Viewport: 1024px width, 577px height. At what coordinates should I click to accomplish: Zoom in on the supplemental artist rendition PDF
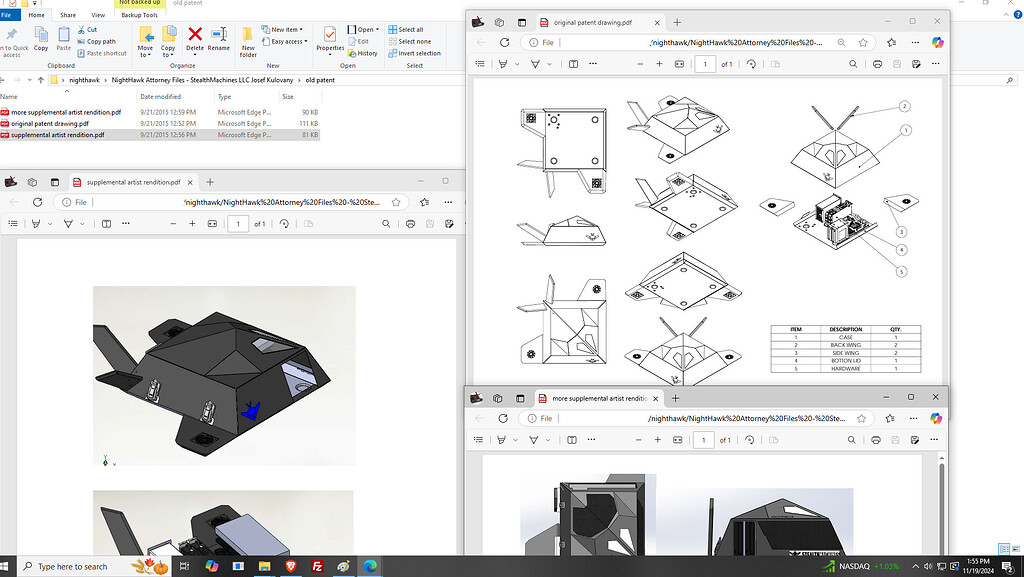(x=193, y=224)
